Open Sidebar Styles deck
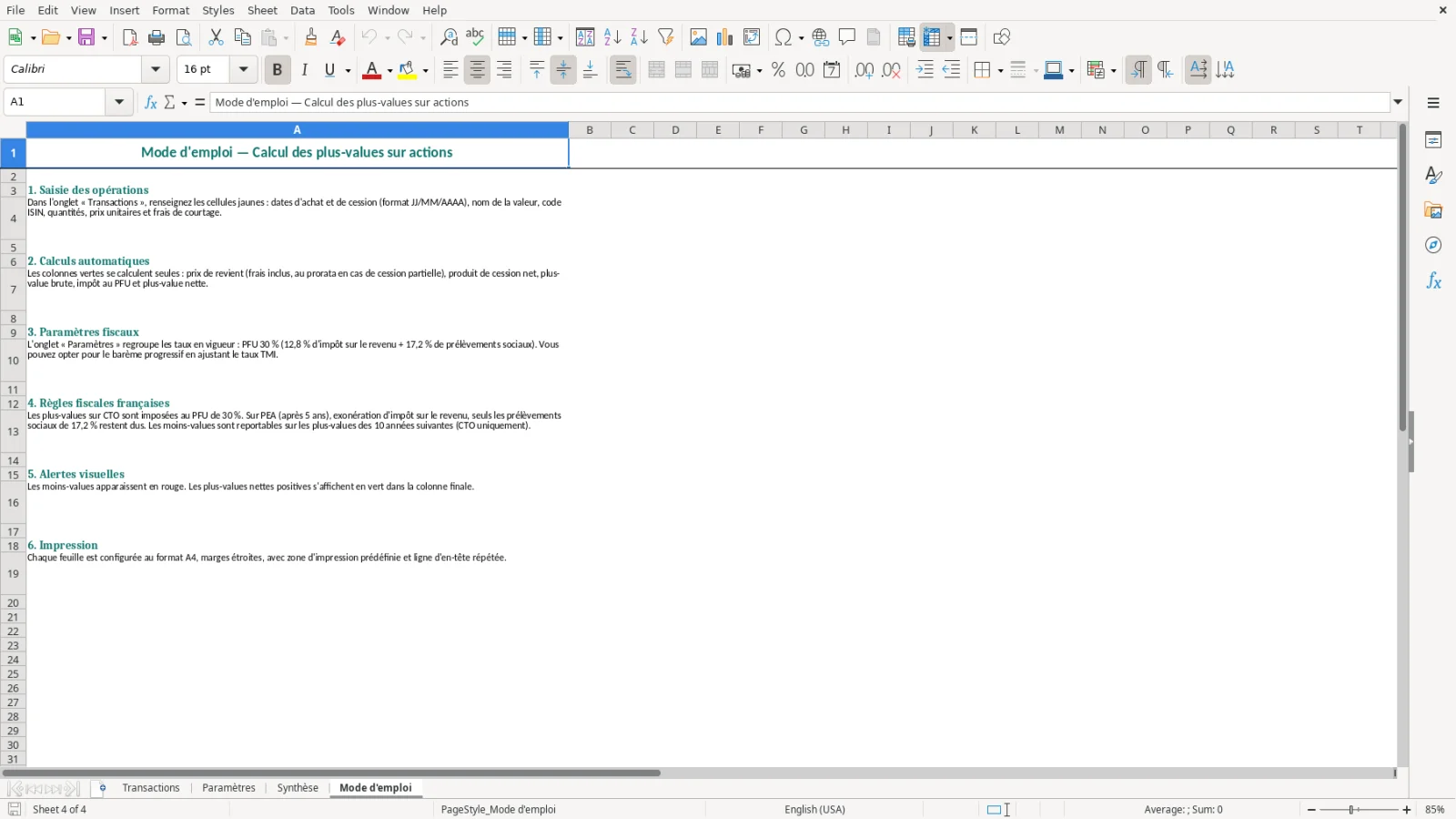This screenshot has height=819, width=1456. (x=1433, y=176)
